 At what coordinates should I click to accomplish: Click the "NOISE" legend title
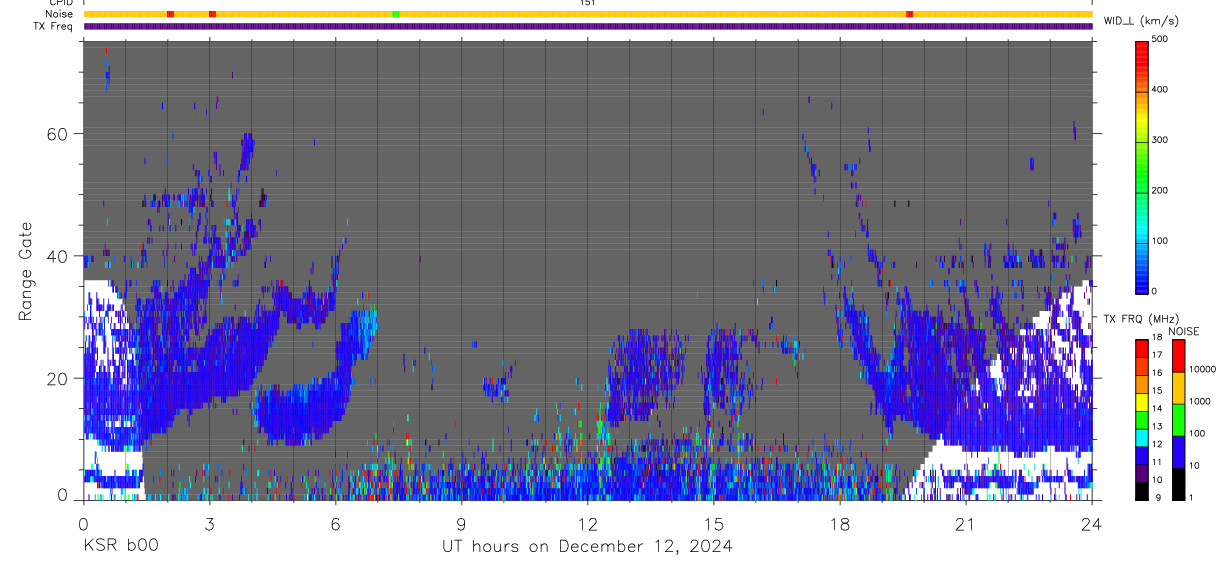click(x=1183, y=331)
